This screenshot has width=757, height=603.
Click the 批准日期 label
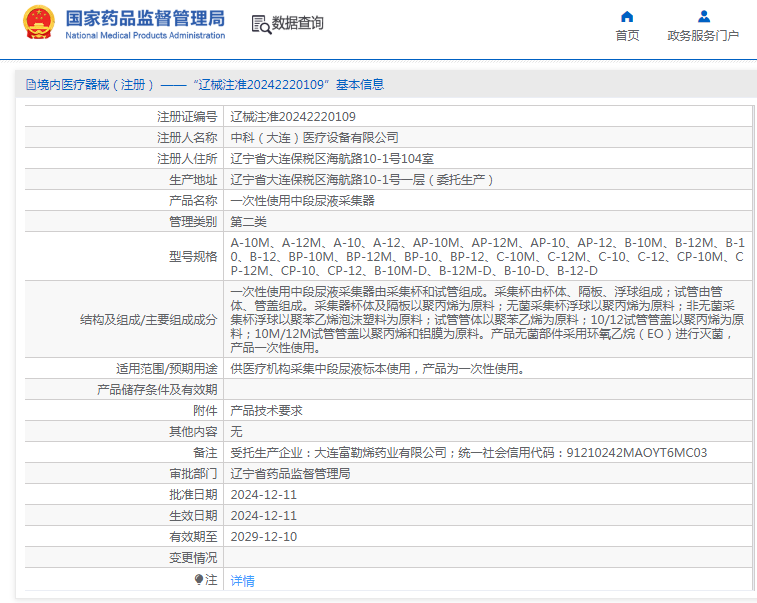[x=193, y=495]
